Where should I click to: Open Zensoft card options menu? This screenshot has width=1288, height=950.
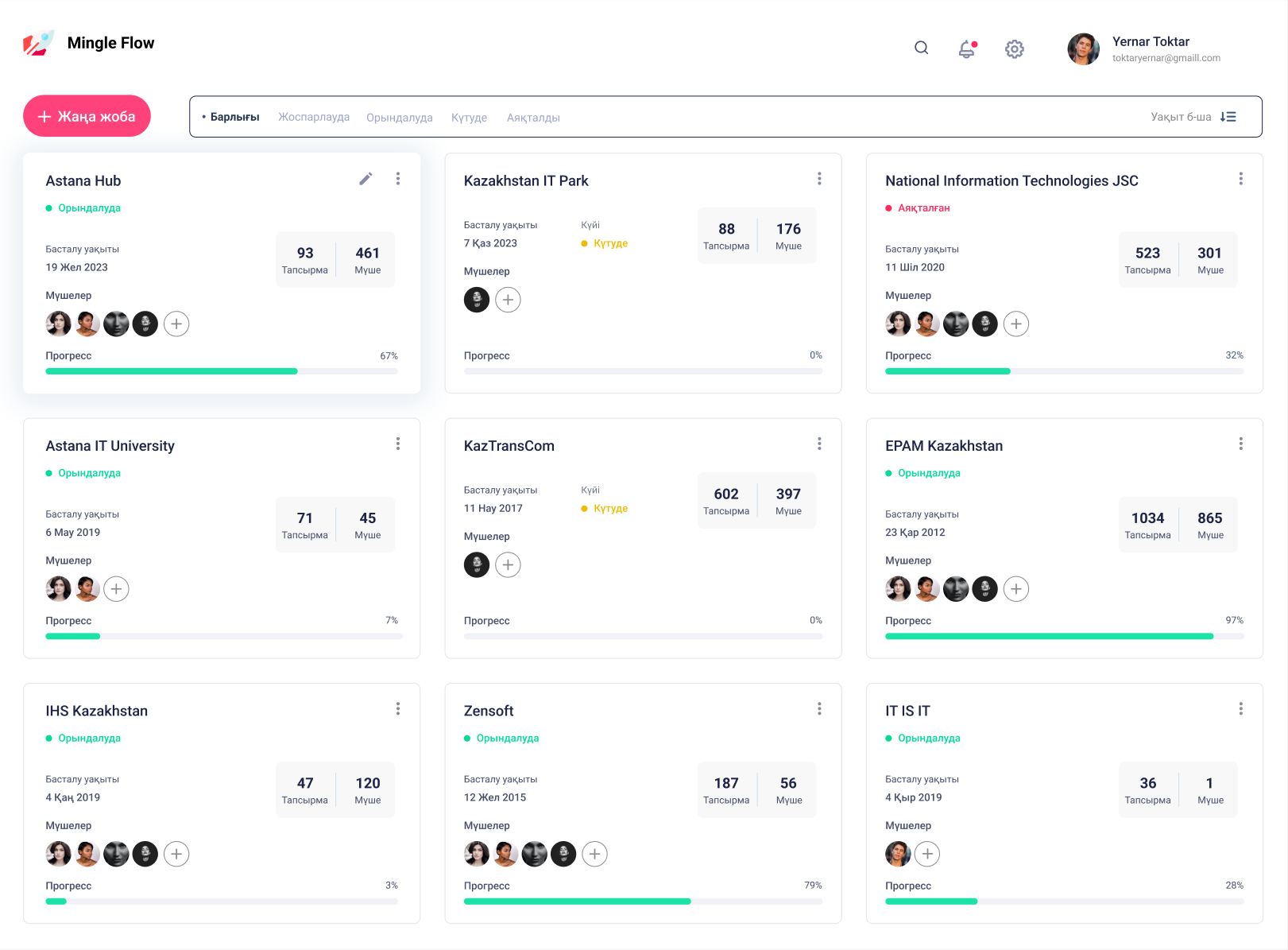coord(819,708)
